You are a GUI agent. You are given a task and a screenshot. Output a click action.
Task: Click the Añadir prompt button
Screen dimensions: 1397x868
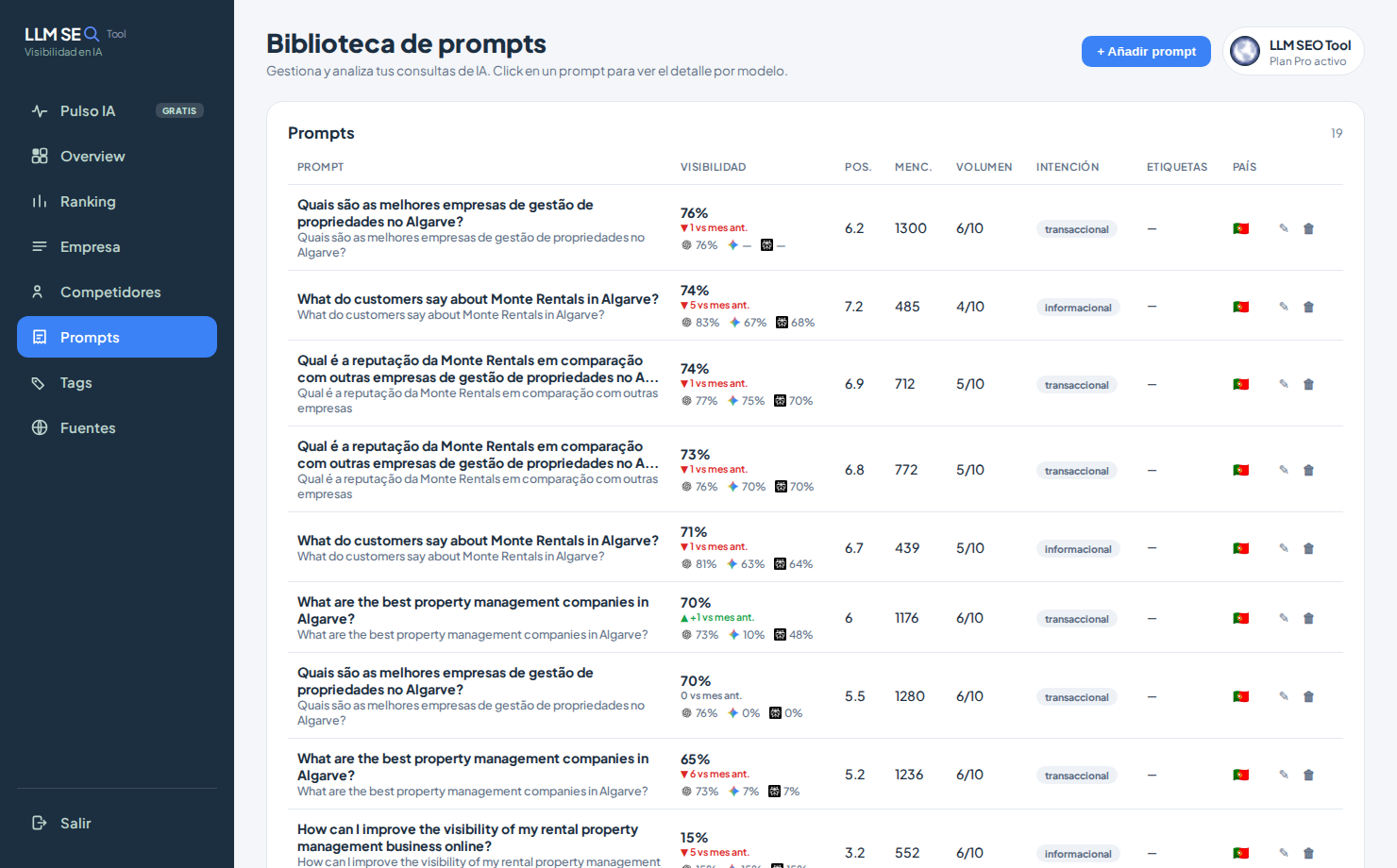1146,51
